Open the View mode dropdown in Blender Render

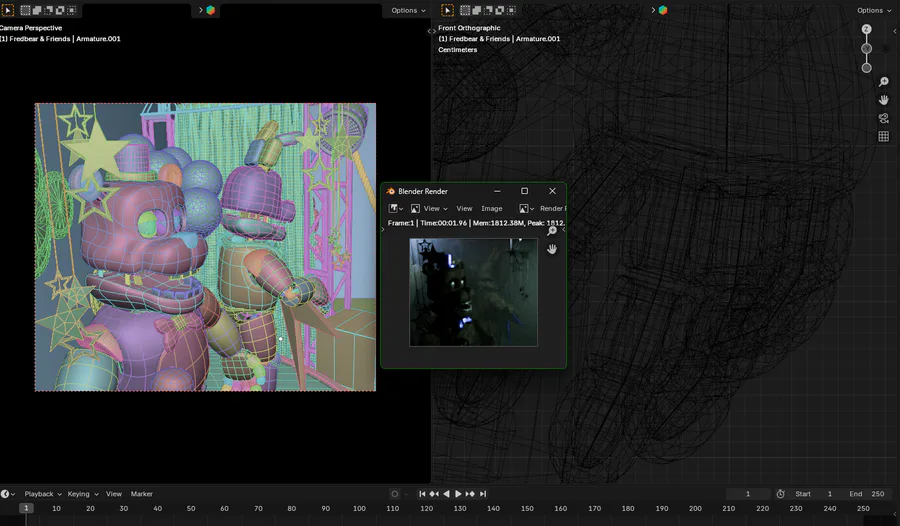(x=435, y=208)
